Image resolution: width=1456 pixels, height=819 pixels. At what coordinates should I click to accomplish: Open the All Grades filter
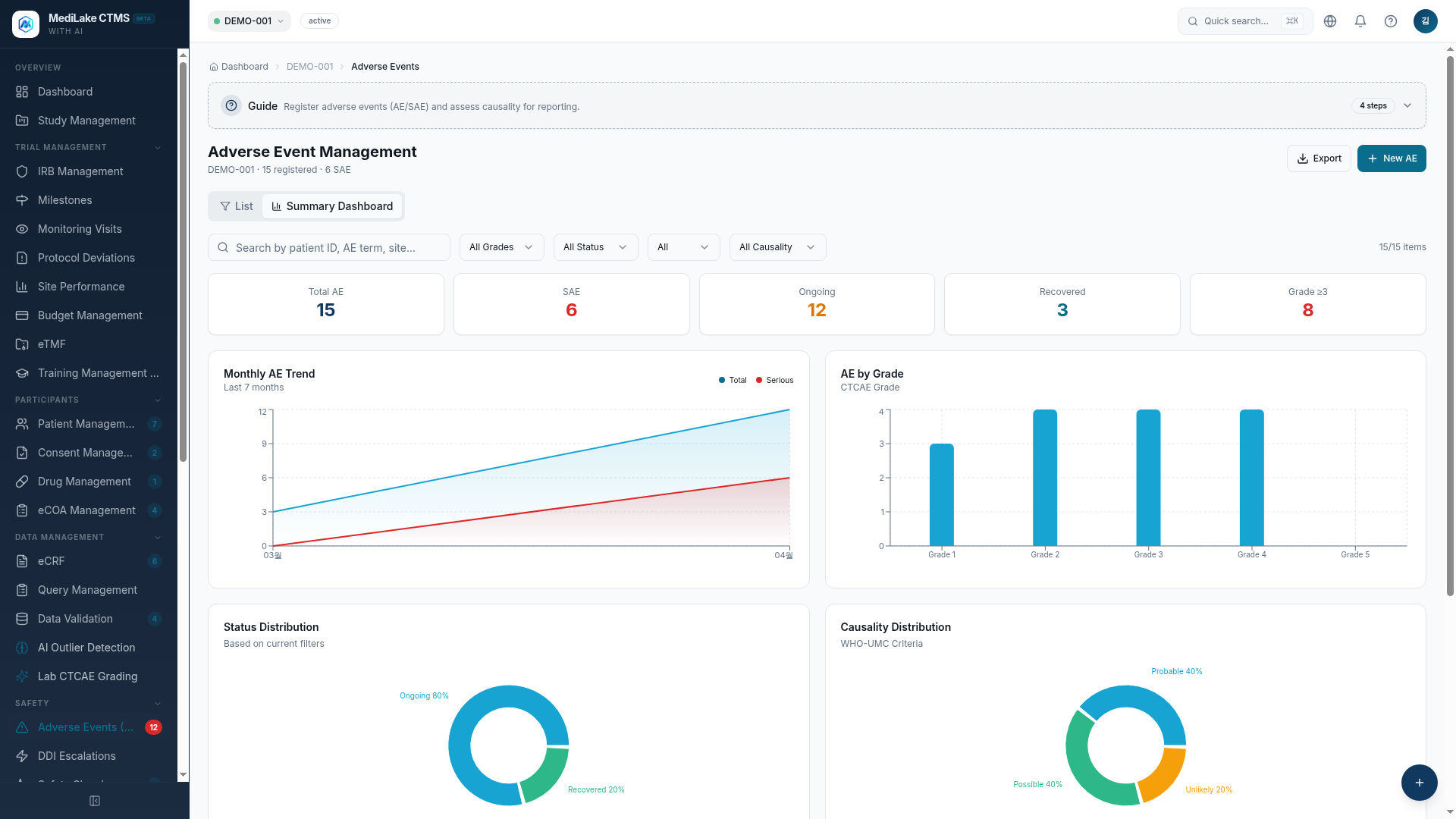[x=501, y=247]
